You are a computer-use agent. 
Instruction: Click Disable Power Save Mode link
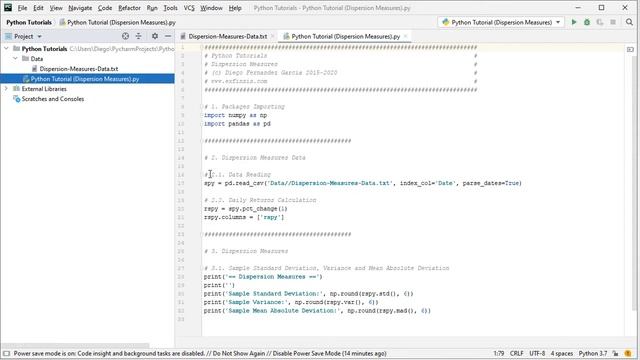[306, 353]
